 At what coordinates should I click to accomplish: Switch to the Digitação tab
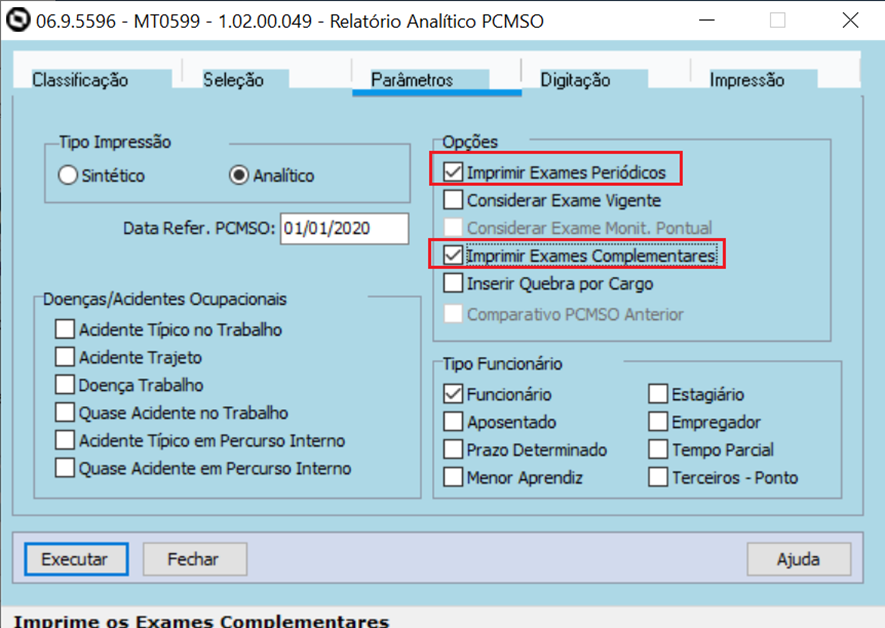[x=575, y=79]
